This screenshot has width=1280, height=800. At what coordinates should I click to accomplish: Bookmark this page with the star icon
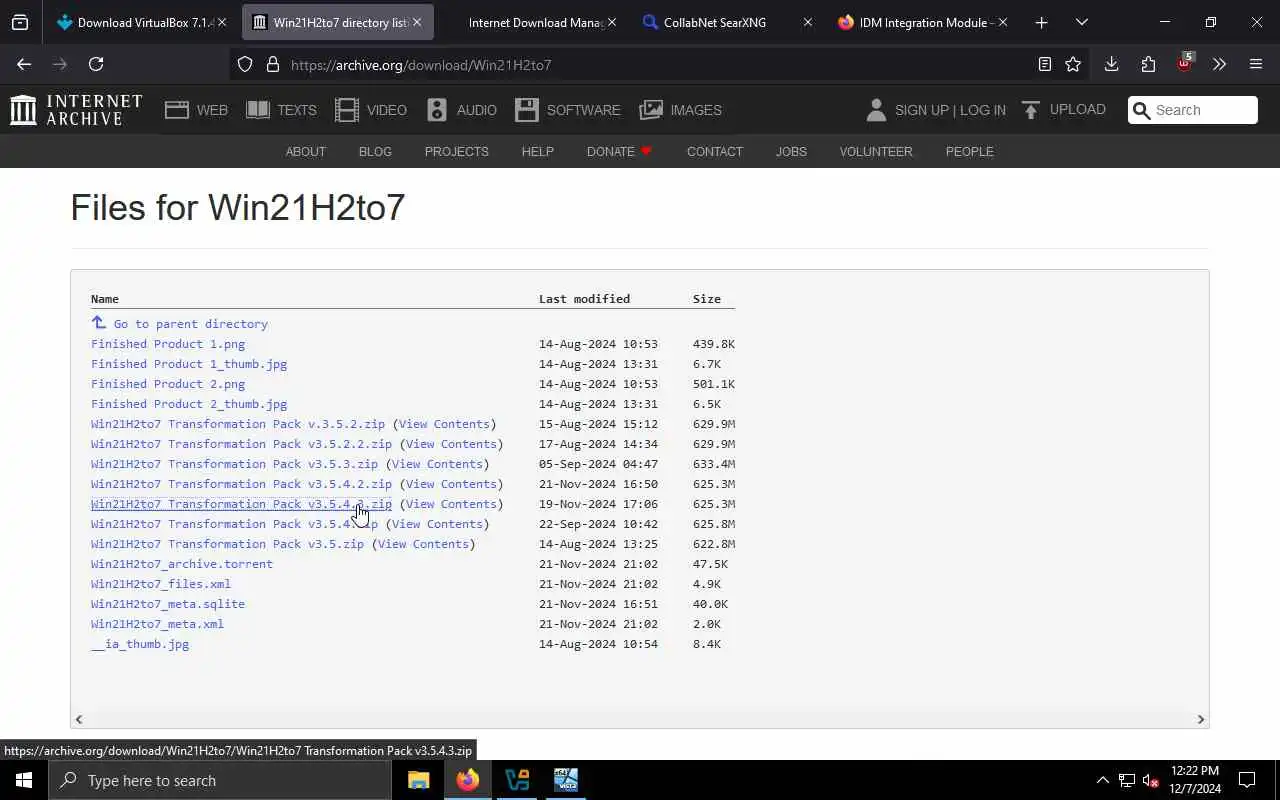(x=1073, y=64)
